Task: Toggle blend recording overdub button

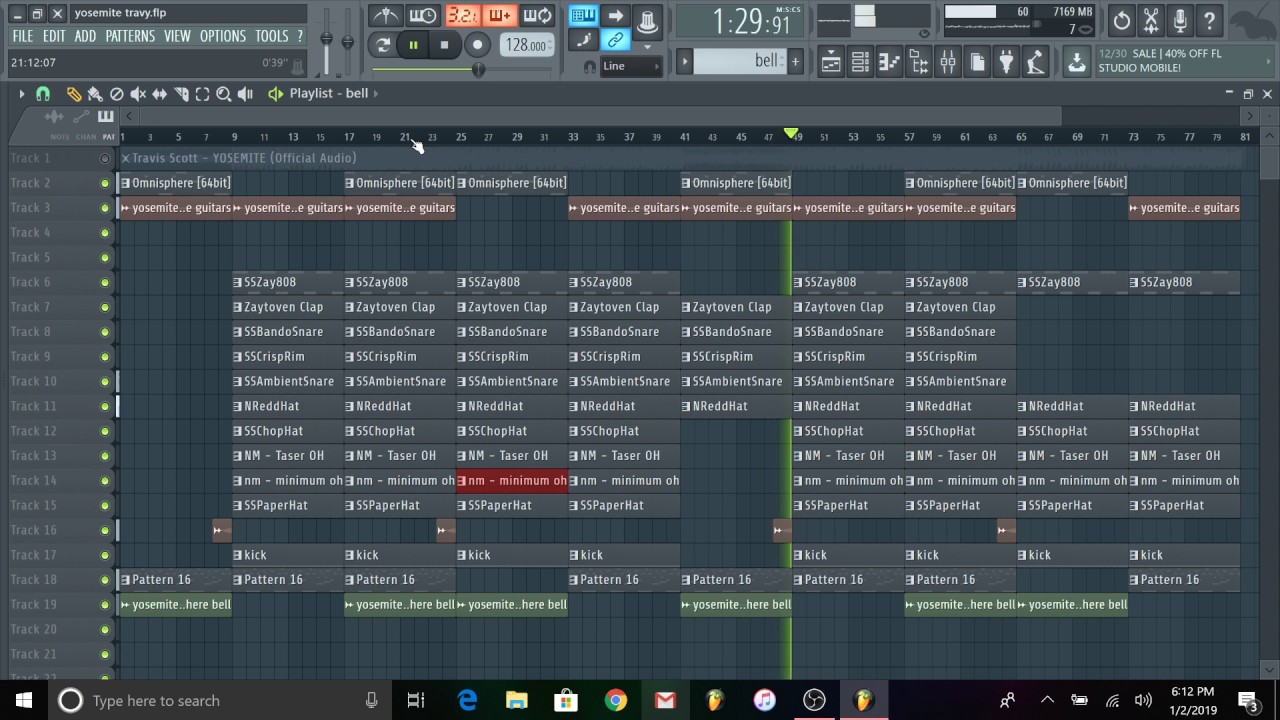Action: pos(500,16)
